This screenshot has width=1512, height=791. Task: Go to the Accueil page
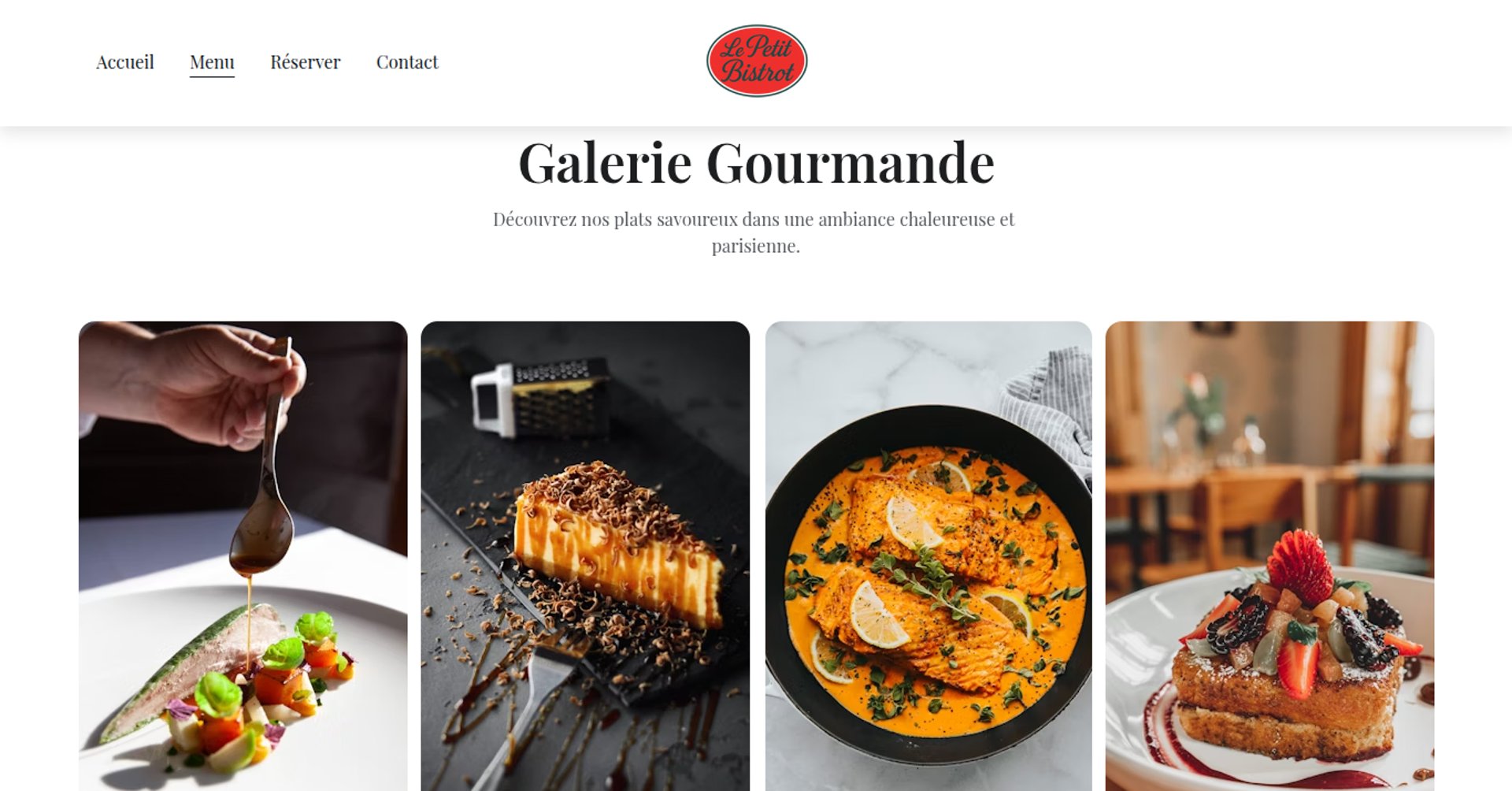[x=124, y=61]
